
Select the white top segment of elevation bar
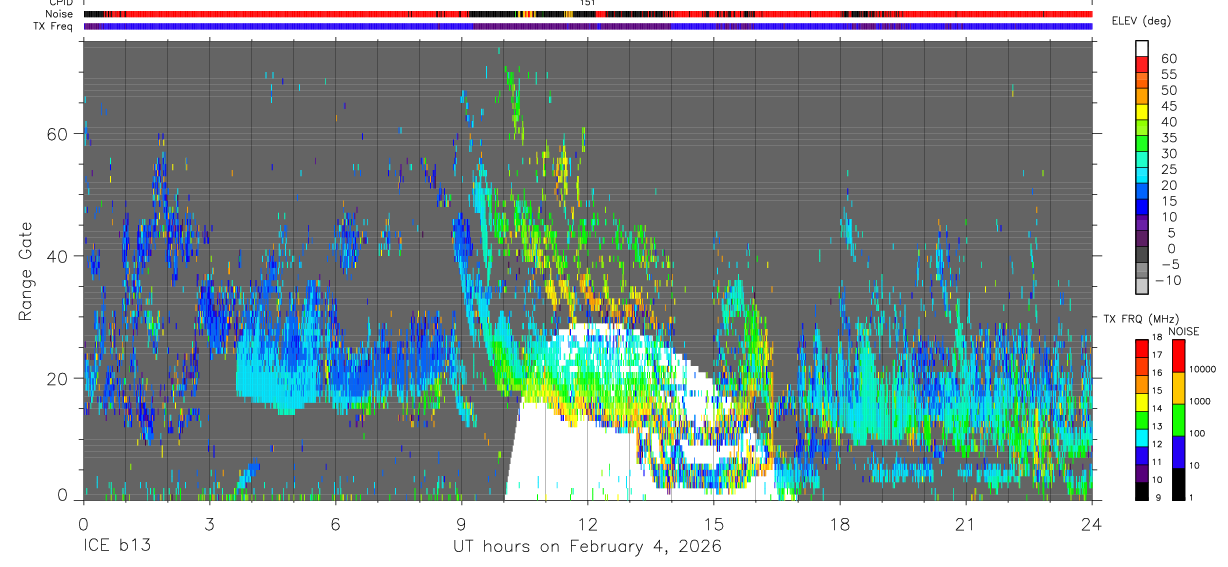pos(1142,49)
